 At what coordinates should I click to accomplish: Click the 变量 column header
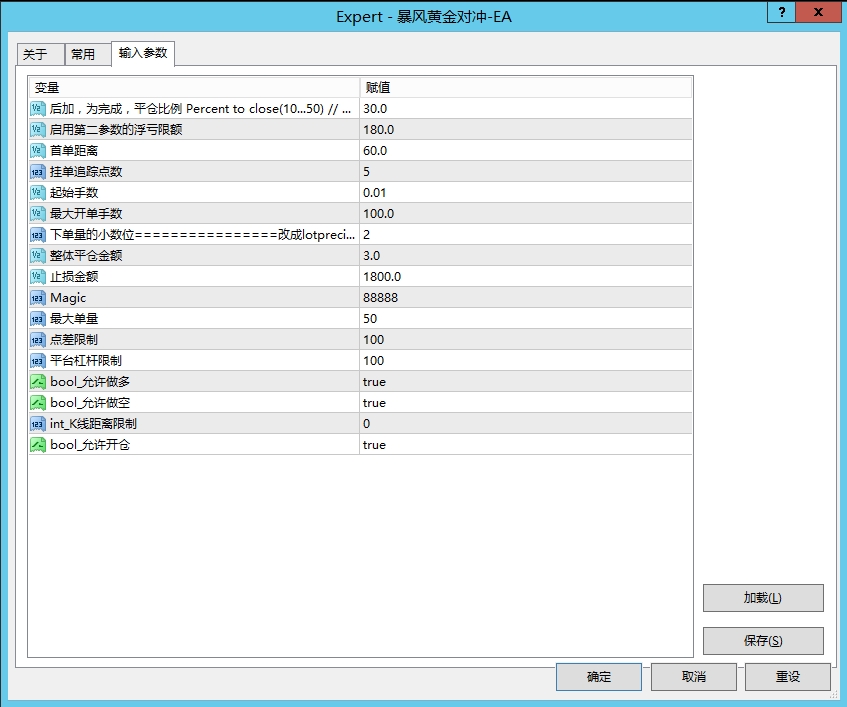[195, 88]
